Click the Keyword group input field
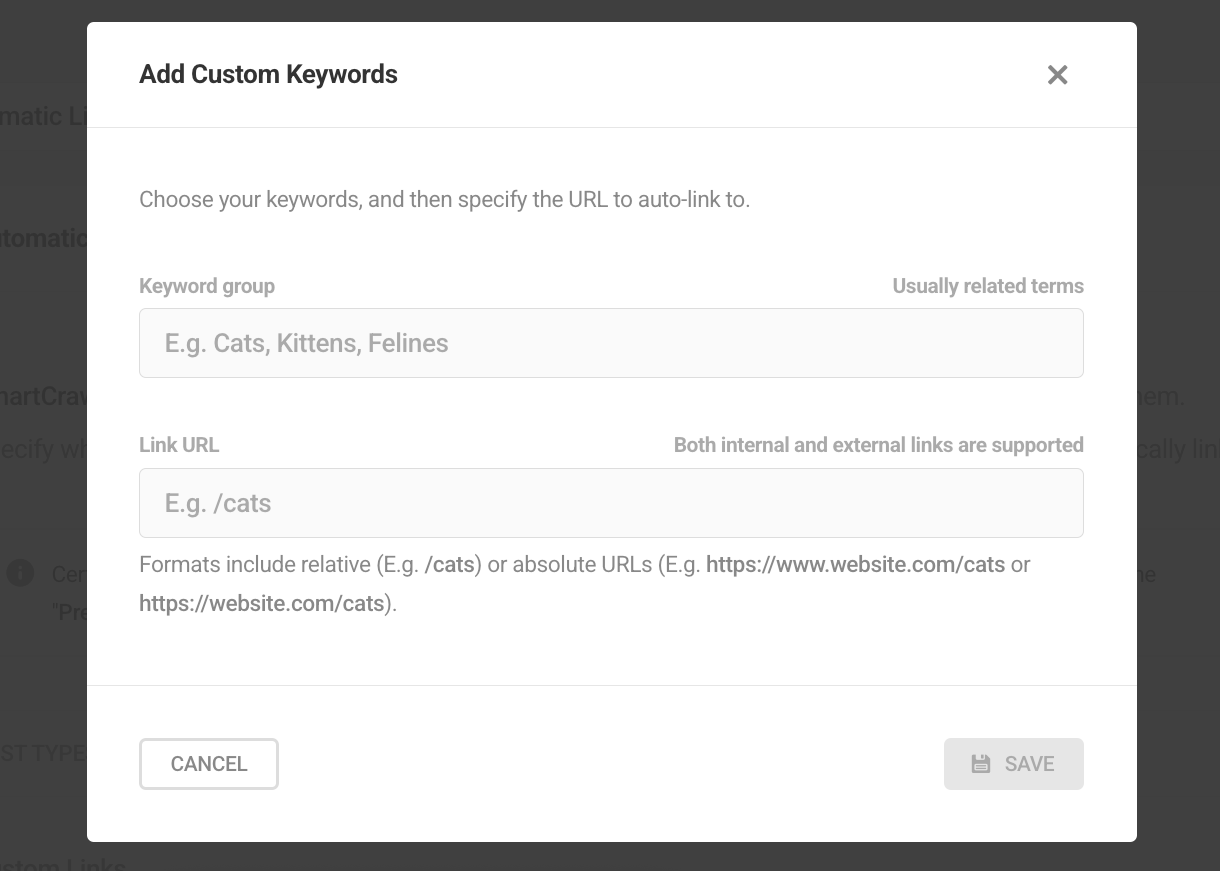This screenshot has height=871, width=1220. [x=611, y=342]
